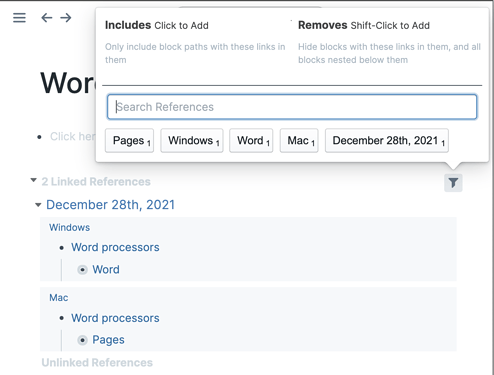
Task: Click the bullet beside Word block
Action: coord(82,270)
